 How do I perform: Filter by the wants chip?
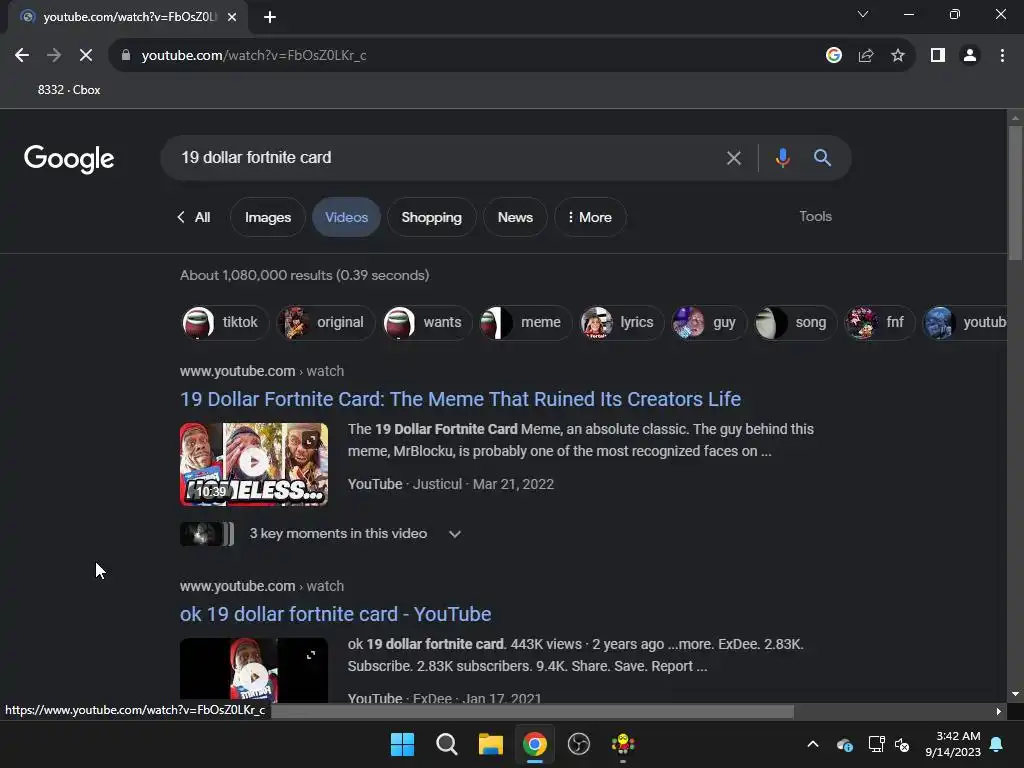(427, 323)
